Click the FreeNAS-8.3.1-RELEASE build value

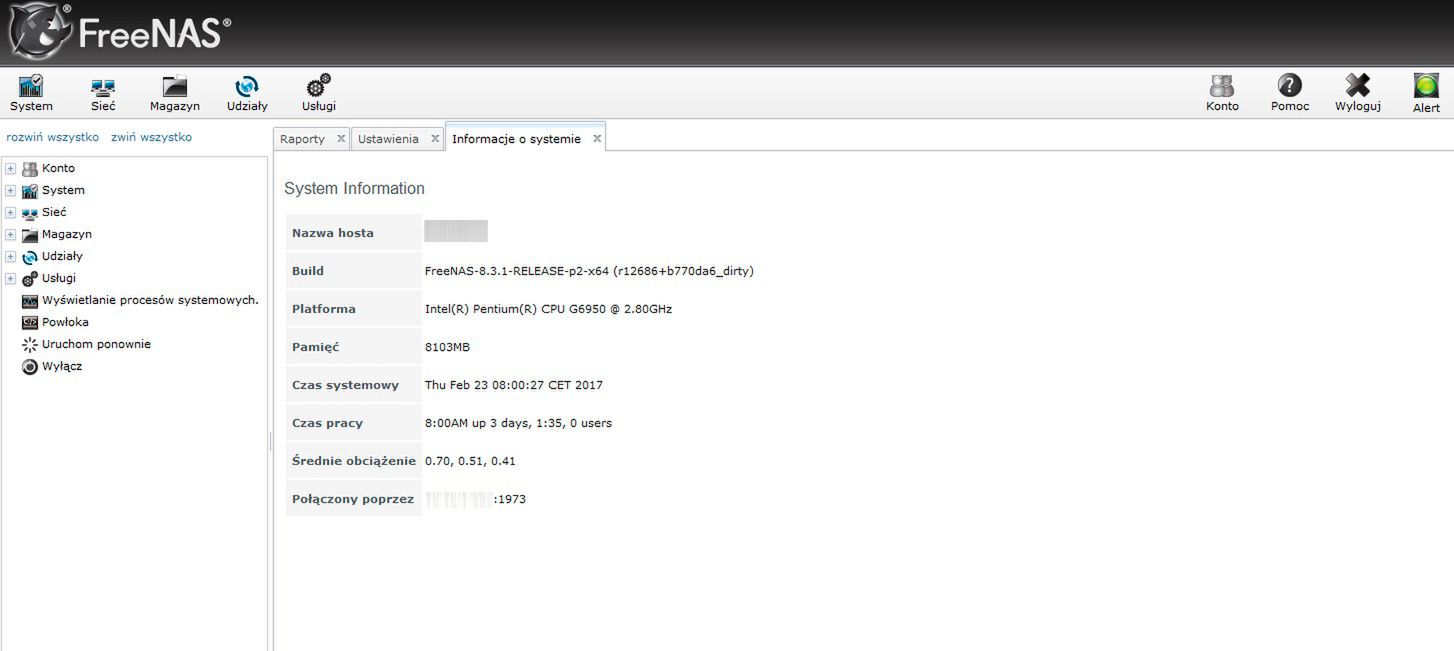coord(589,271)
